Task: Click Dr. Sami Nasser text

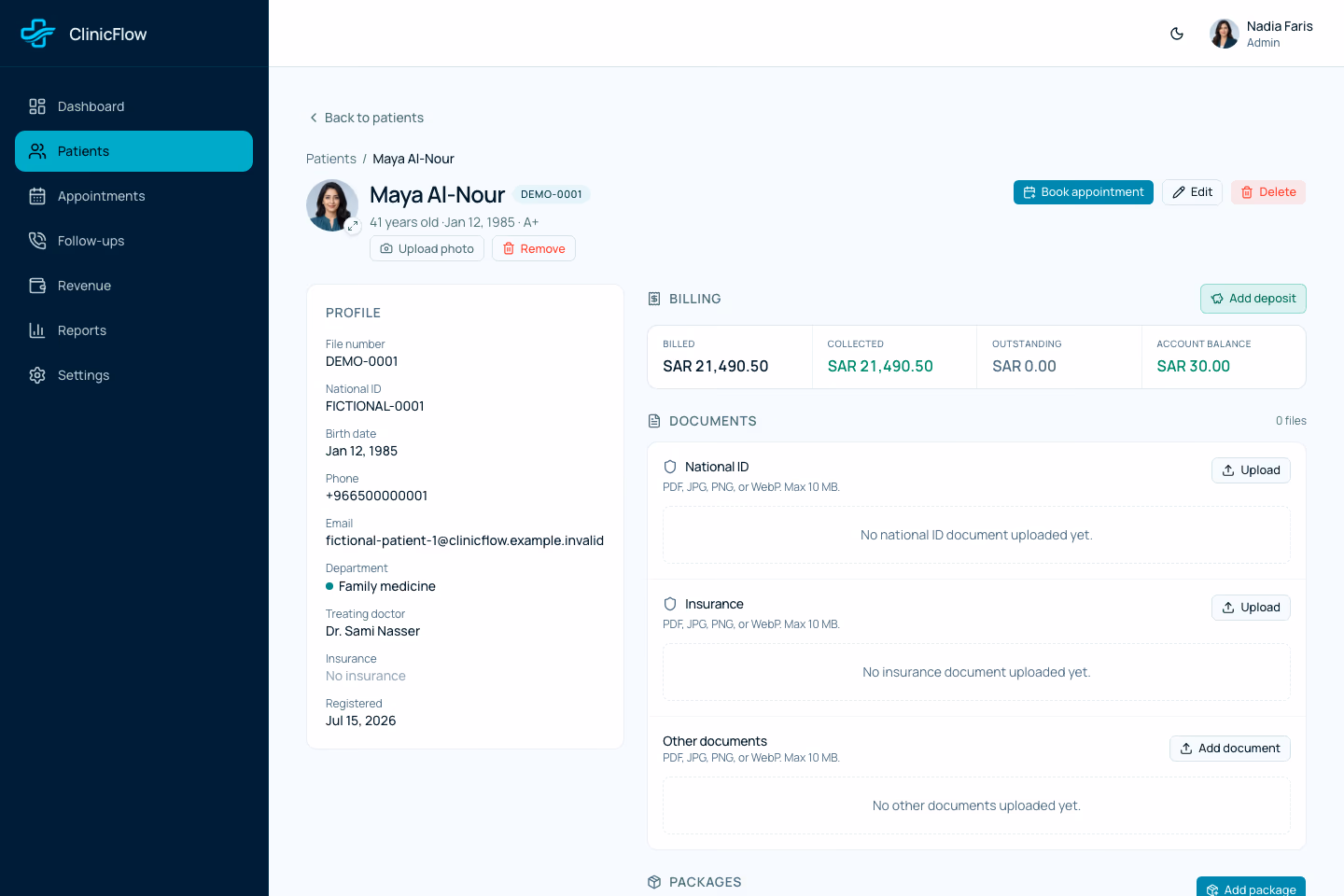Action: tap(373, 631)
